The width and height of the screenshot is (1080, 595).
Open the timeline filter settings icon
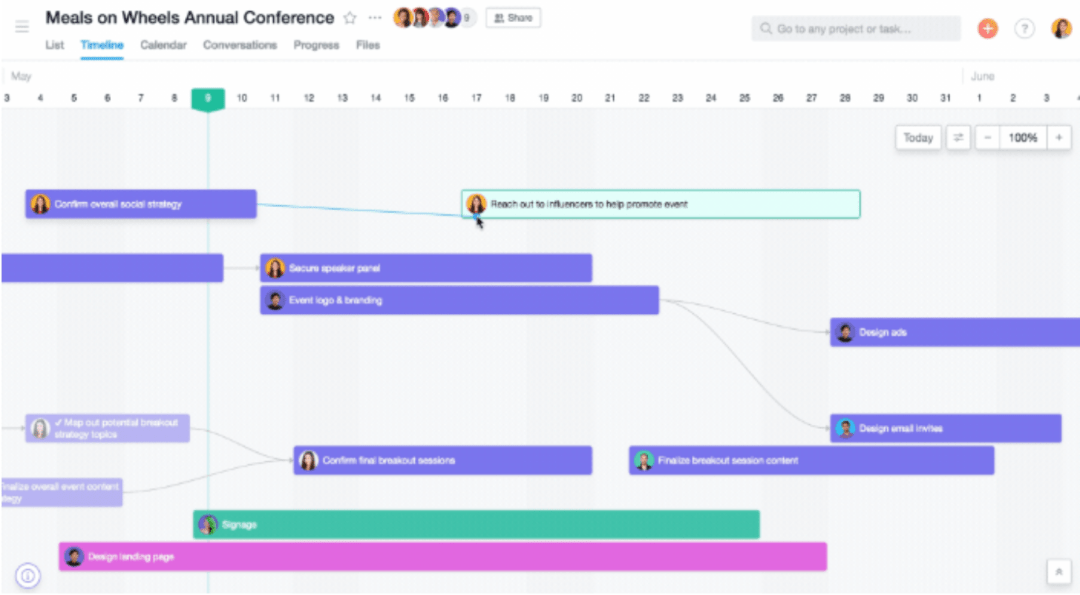tap(958, 138)
